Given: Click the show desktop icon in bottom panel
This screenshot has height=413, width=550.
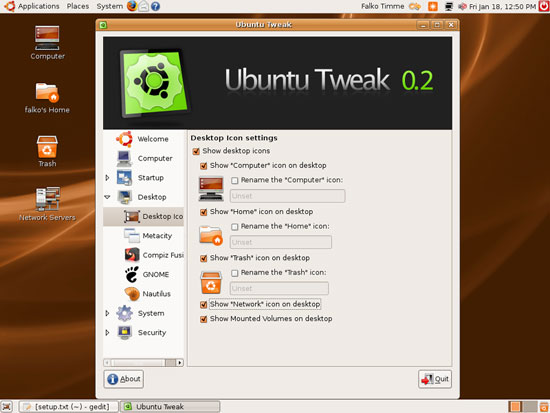Looking at the screenshot, I should pos(7,407).
